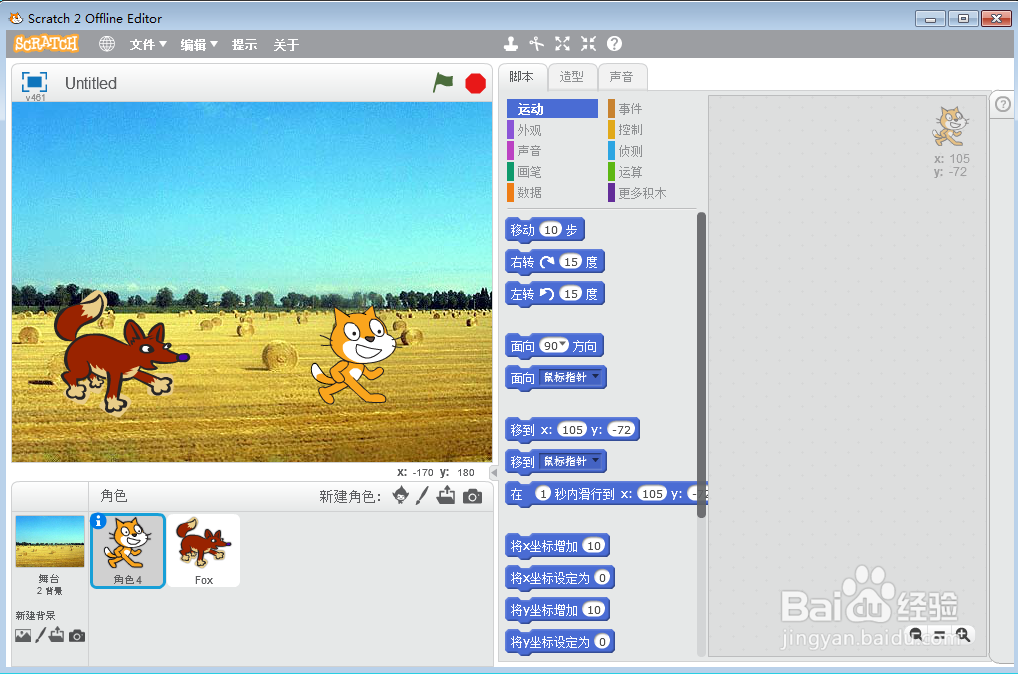
Task: Click the blocks palette vertical scrollbar
Action: [701, 365]
